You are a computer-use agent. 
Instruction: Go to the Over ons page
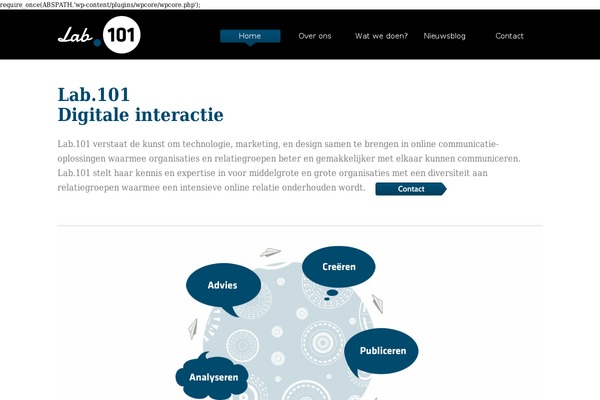coord(315,36)
